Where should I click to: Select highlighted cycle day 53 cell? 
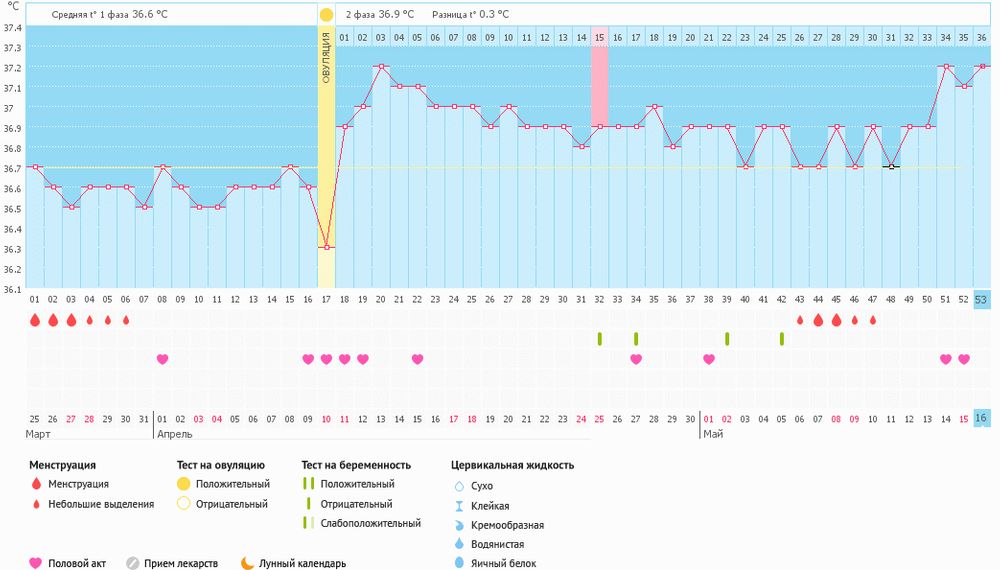pos(981,299)
